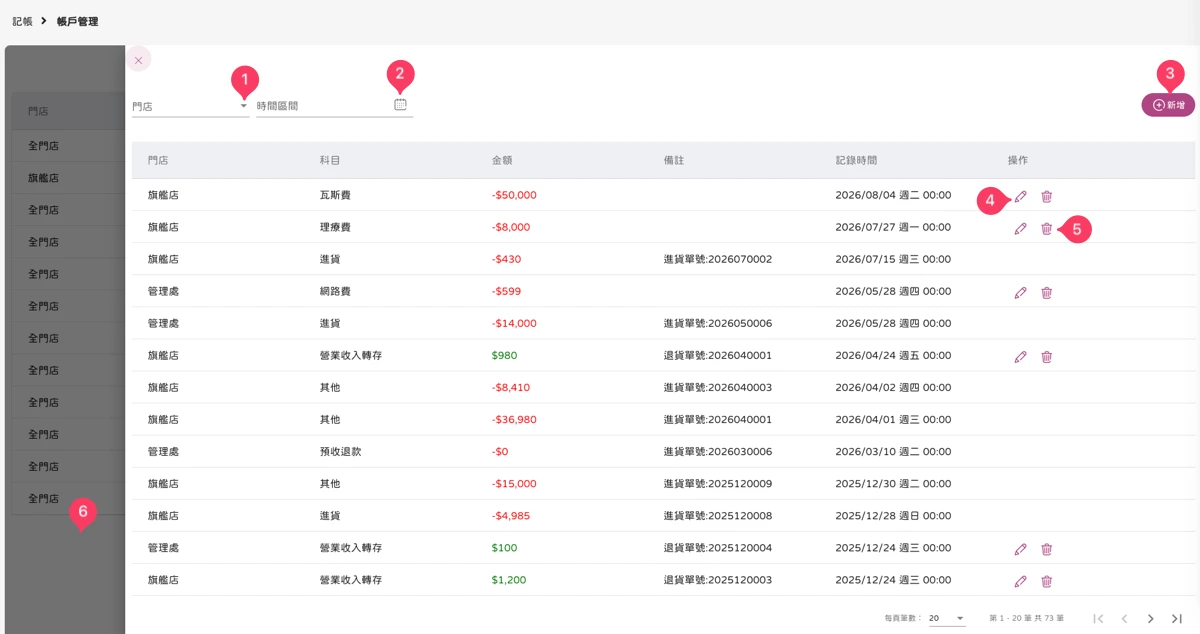Click the 金額 column header
This screenshot has width=1200, height=634.
tap(502, 160)
